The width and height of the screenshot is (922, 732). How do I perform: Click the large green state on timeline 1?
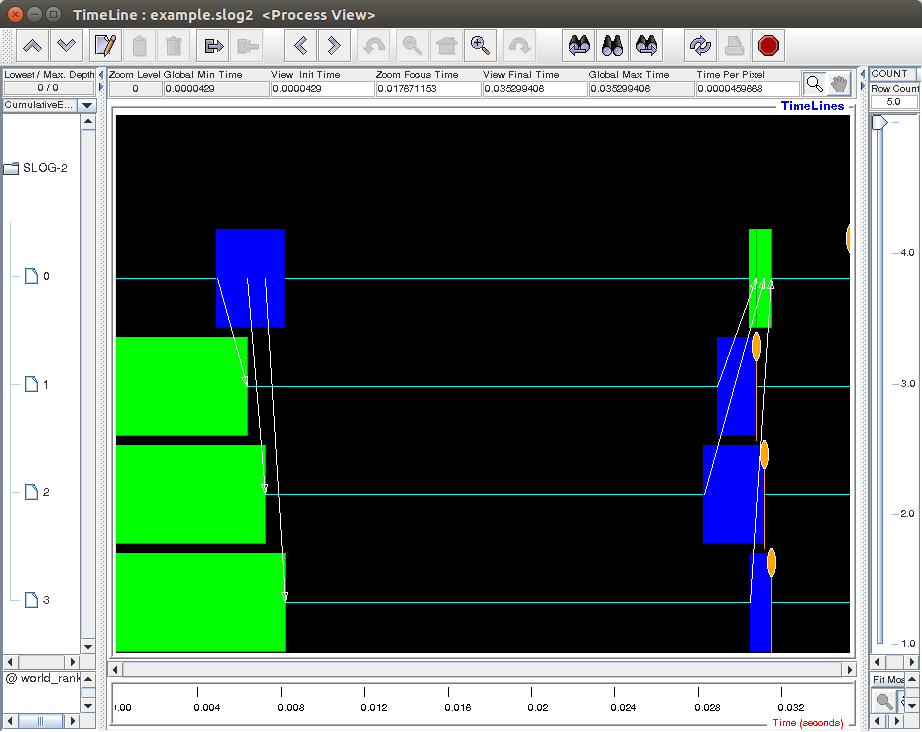pos(182,386)
